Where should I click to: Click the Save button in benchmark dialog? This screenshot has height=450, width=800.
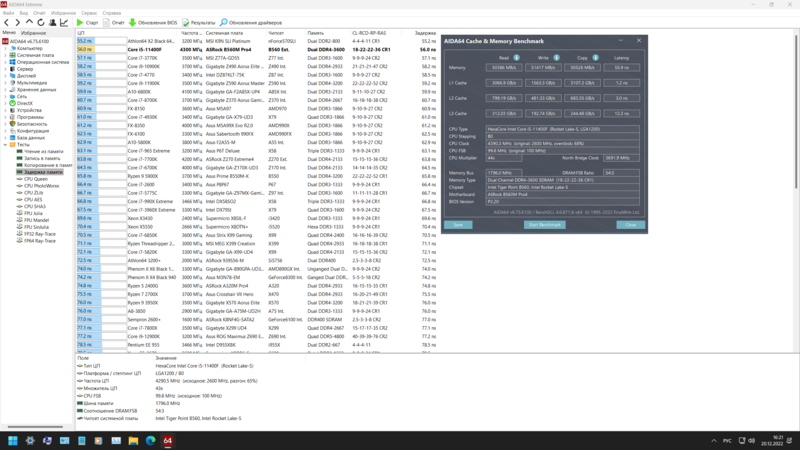point(458,224)
